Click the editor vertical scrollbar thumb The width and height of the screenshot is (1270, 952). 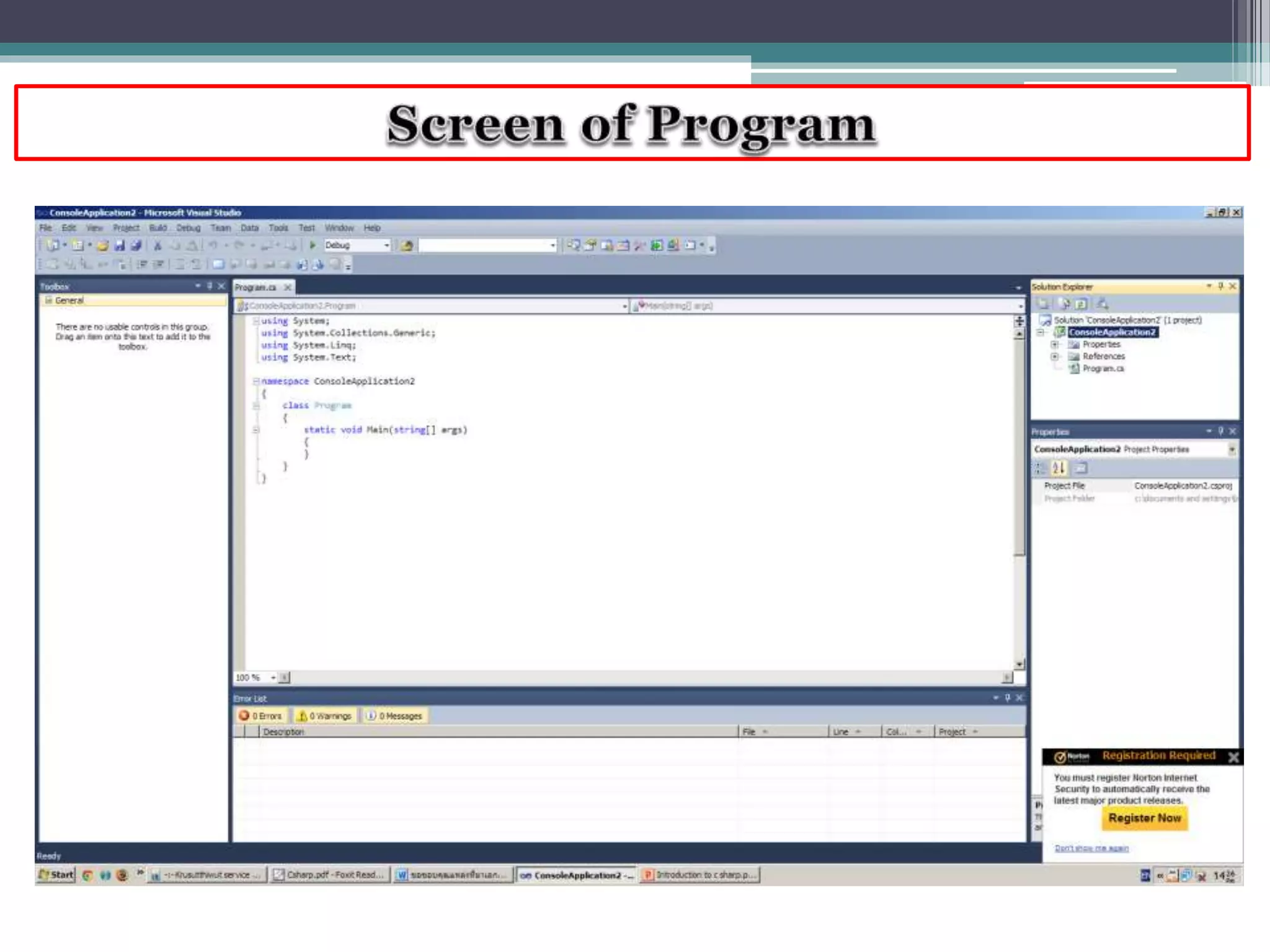click(x=1019, y=446)
